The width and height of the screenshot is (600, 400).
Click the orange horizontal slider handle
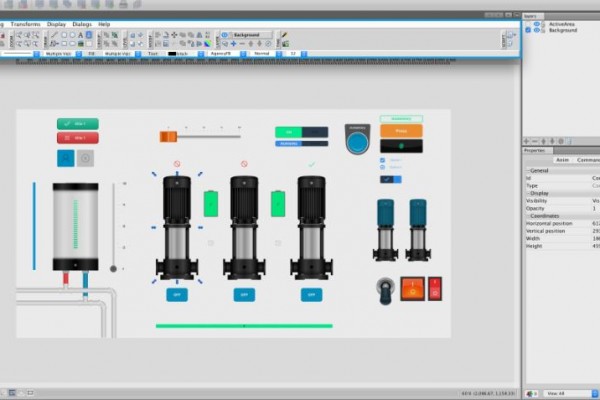point(168,135)
